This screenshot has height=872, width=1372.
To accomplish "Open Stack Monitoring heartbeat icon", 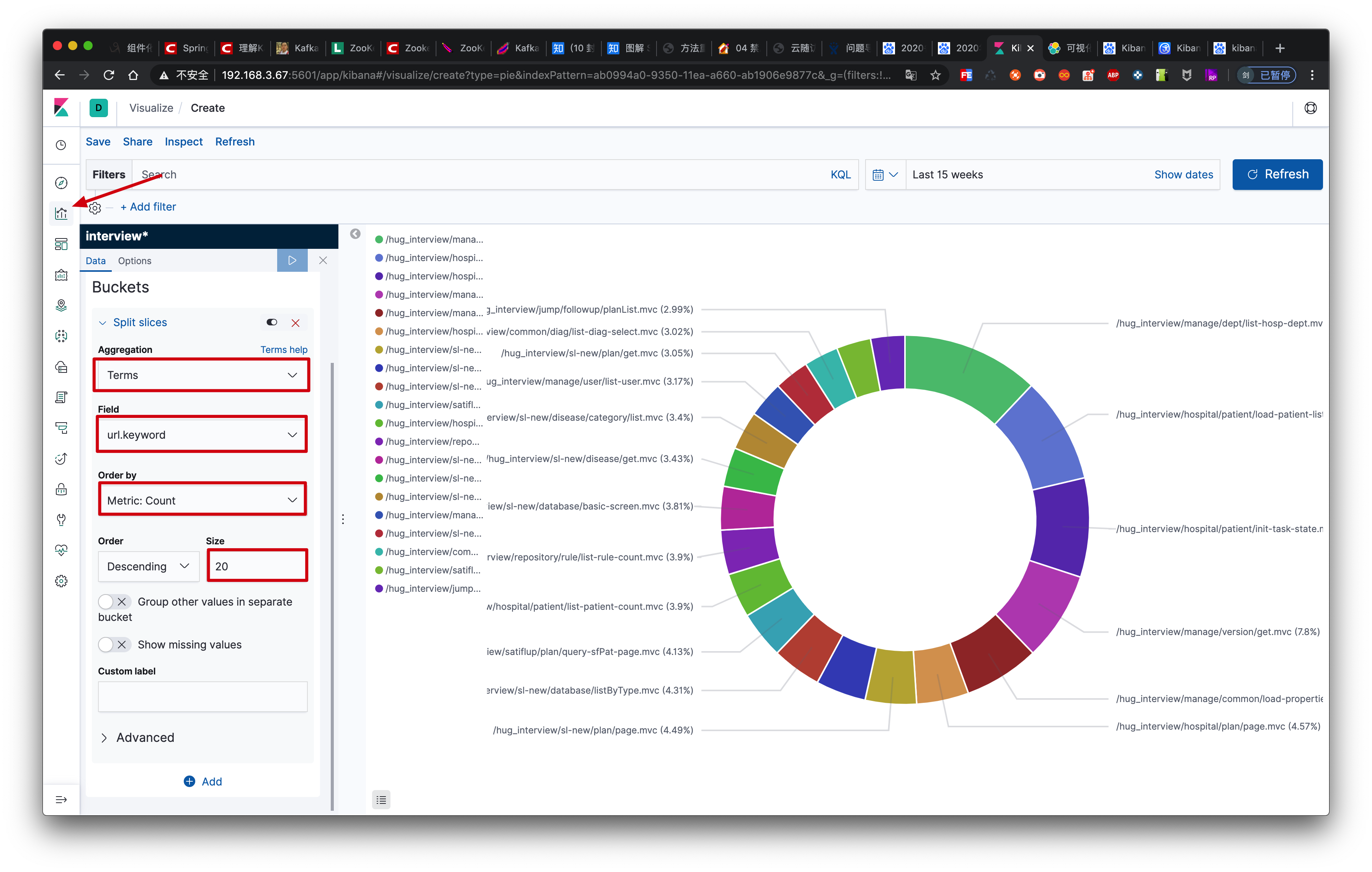I will tap(61, 551).
